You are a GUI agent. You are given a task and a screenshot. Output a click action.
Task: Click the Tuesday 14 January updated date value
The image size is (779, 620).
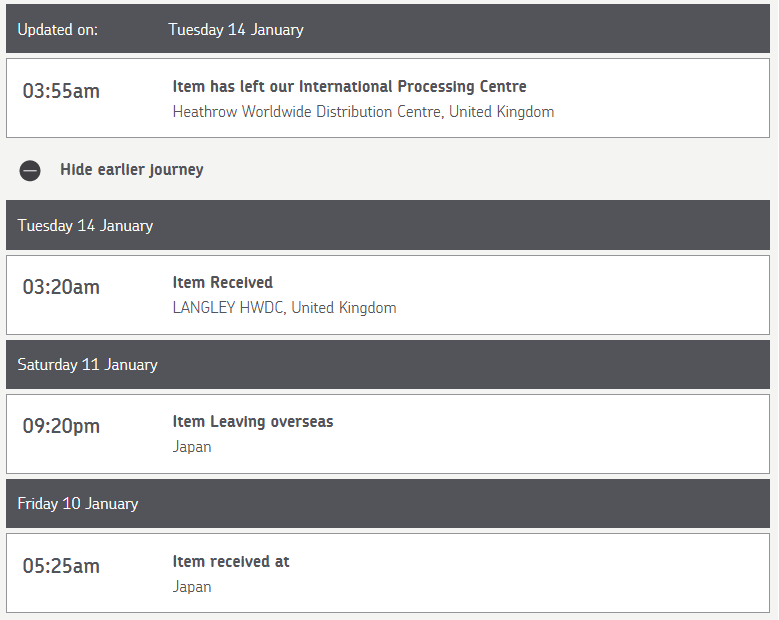236,30
